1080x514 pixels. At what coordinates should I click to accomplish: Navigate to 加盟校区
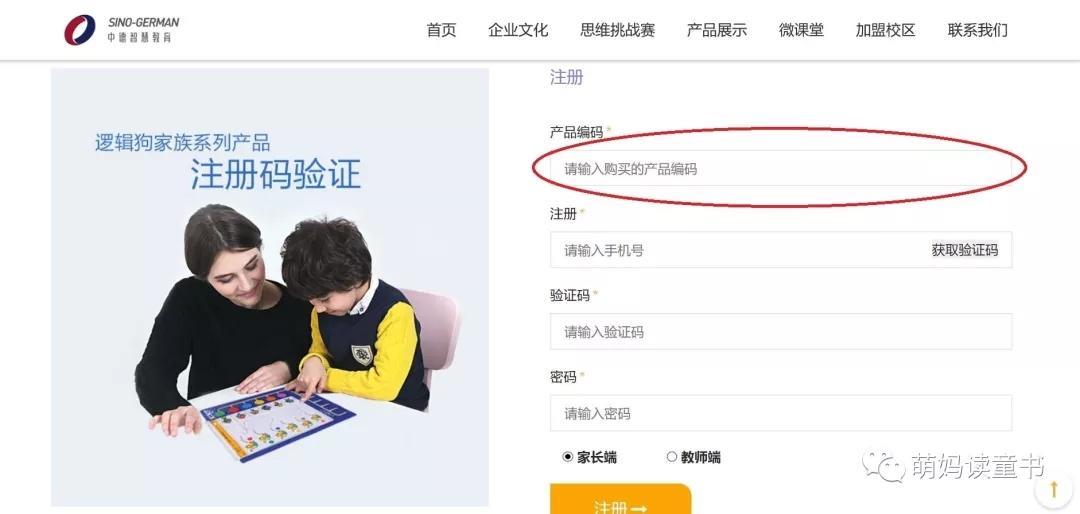(x=886, y=30)
